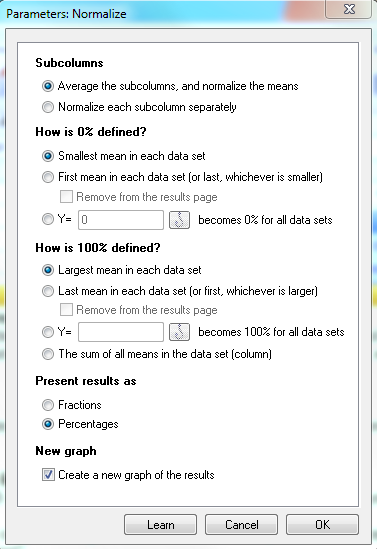Confirm the dialog with OK
This screenshot has width=377, height=549.
tap(322, 524)
